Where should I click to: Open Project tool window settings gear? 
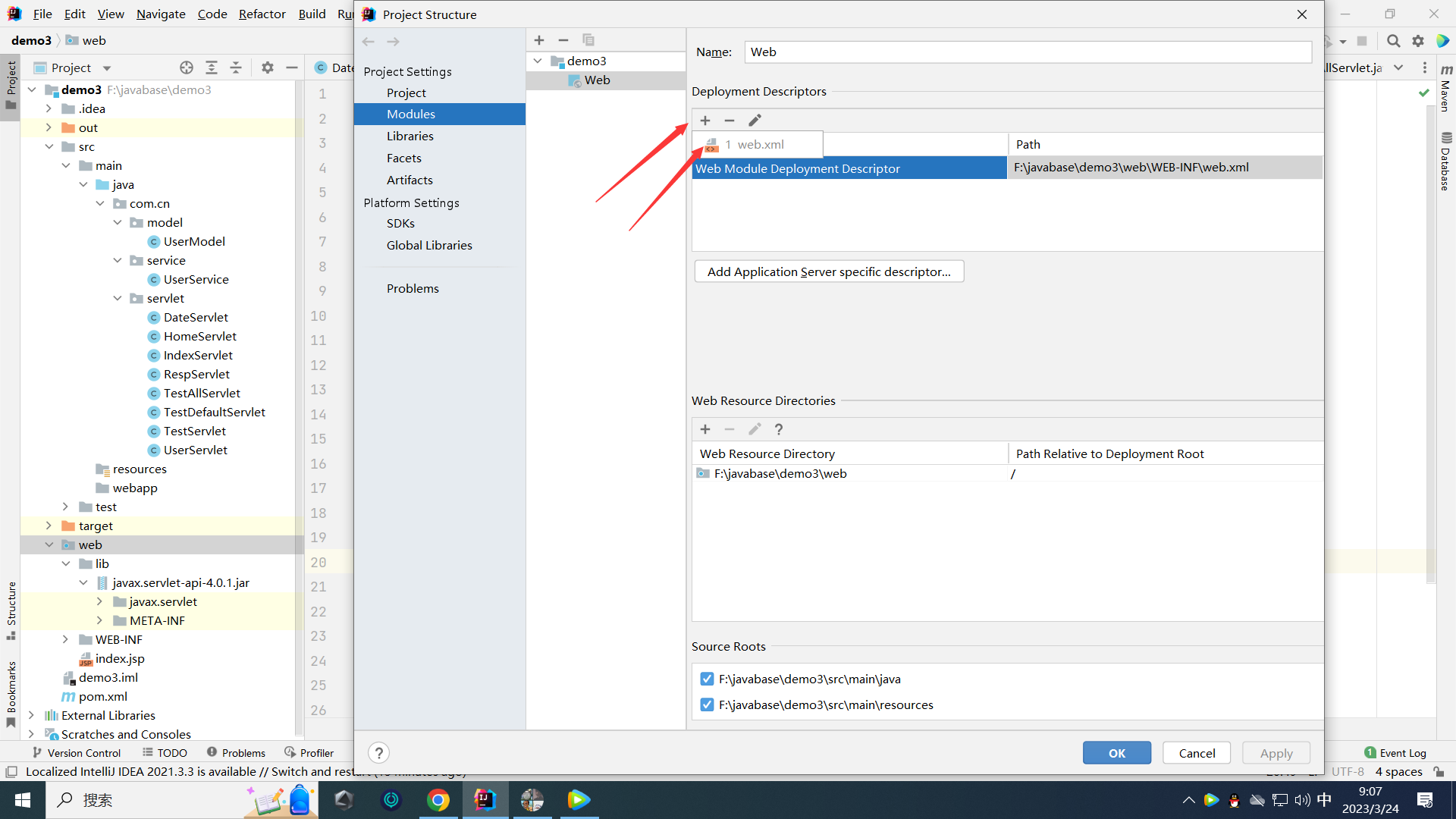pos(267,67)
